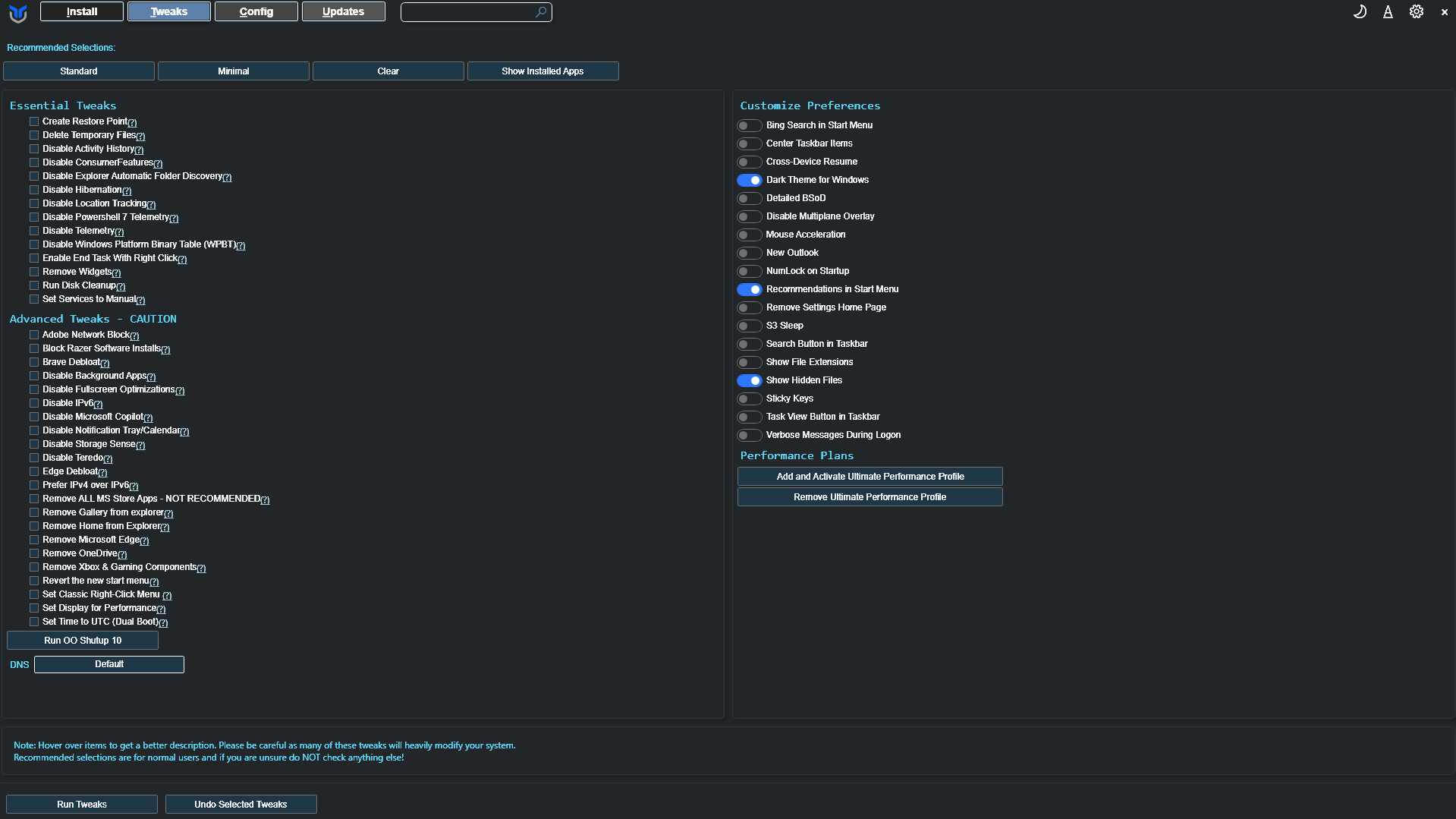Turn off Show Hidden Files toggle

point(750,380)
